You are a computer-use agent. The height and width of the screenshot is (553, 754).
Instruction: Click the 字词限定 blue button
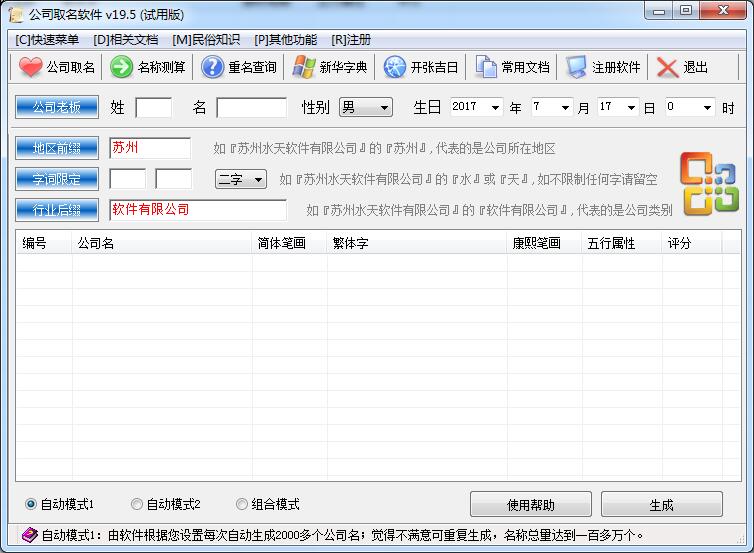coord(57,179)
